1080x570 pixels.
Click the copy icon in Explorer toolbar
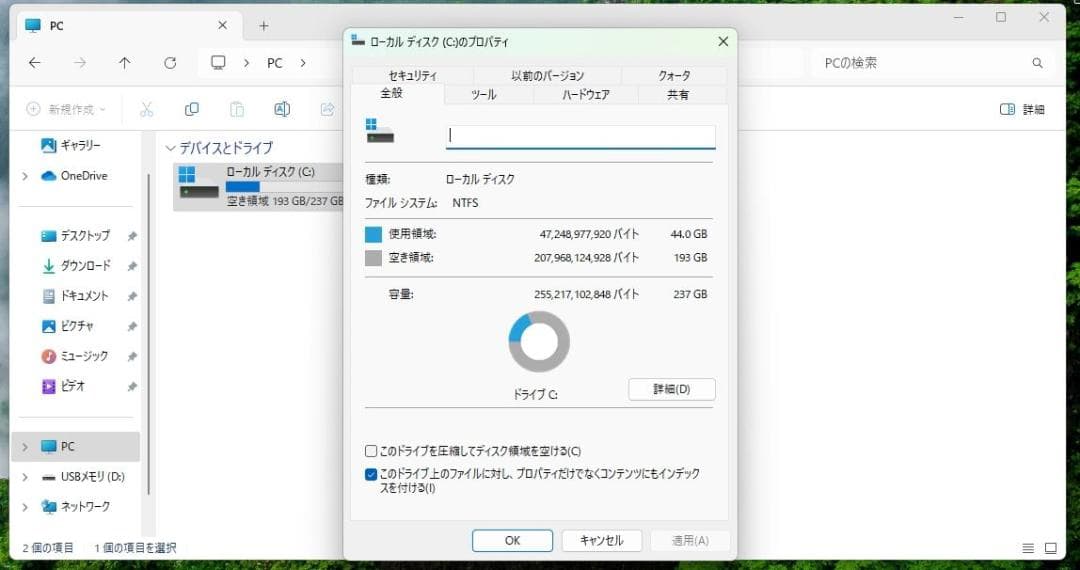coord(191,109)
